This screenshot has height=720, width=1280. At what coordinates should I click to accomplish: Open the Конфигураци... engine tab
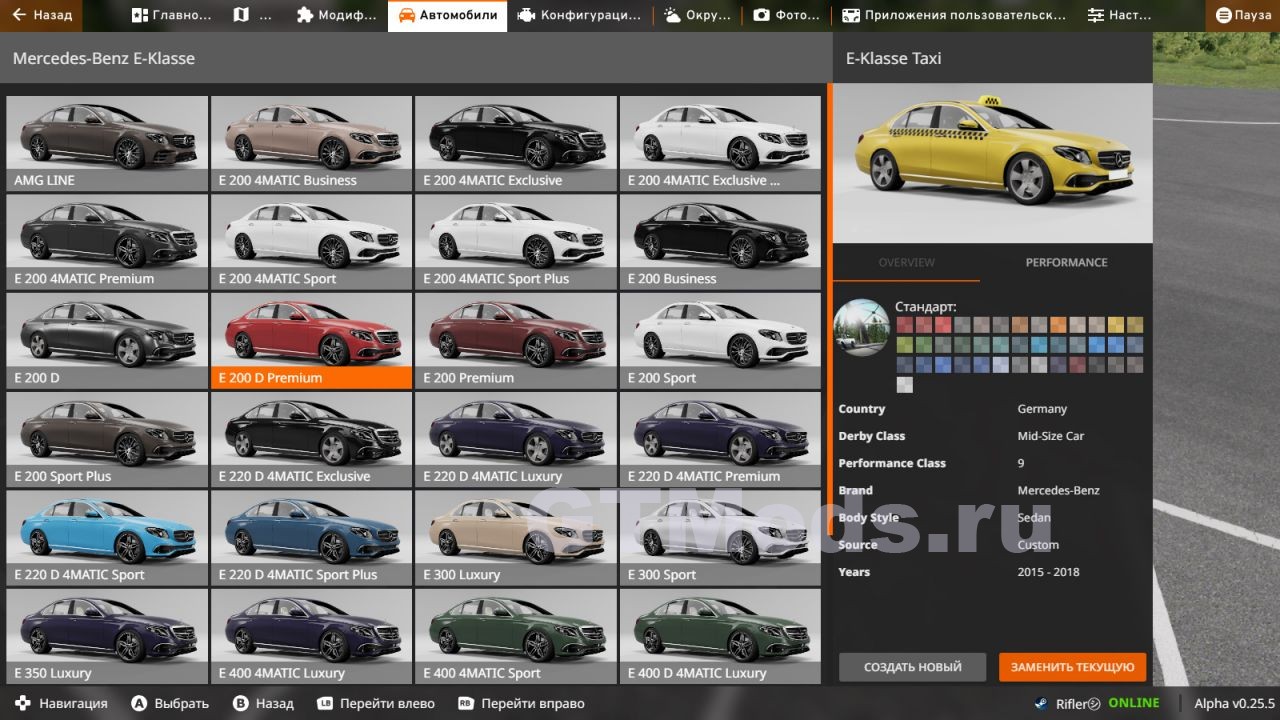click(579, 15)
